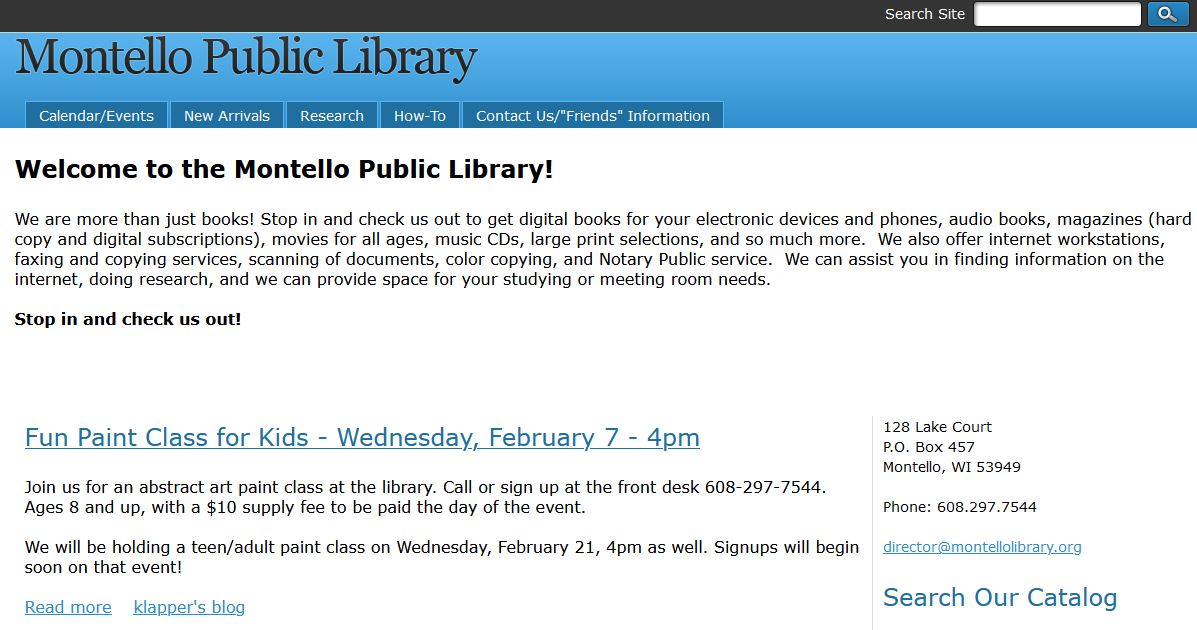This screenshot has width=1197, height=630.
Task: Click the Read more link
Action: [x=68, y=607]
